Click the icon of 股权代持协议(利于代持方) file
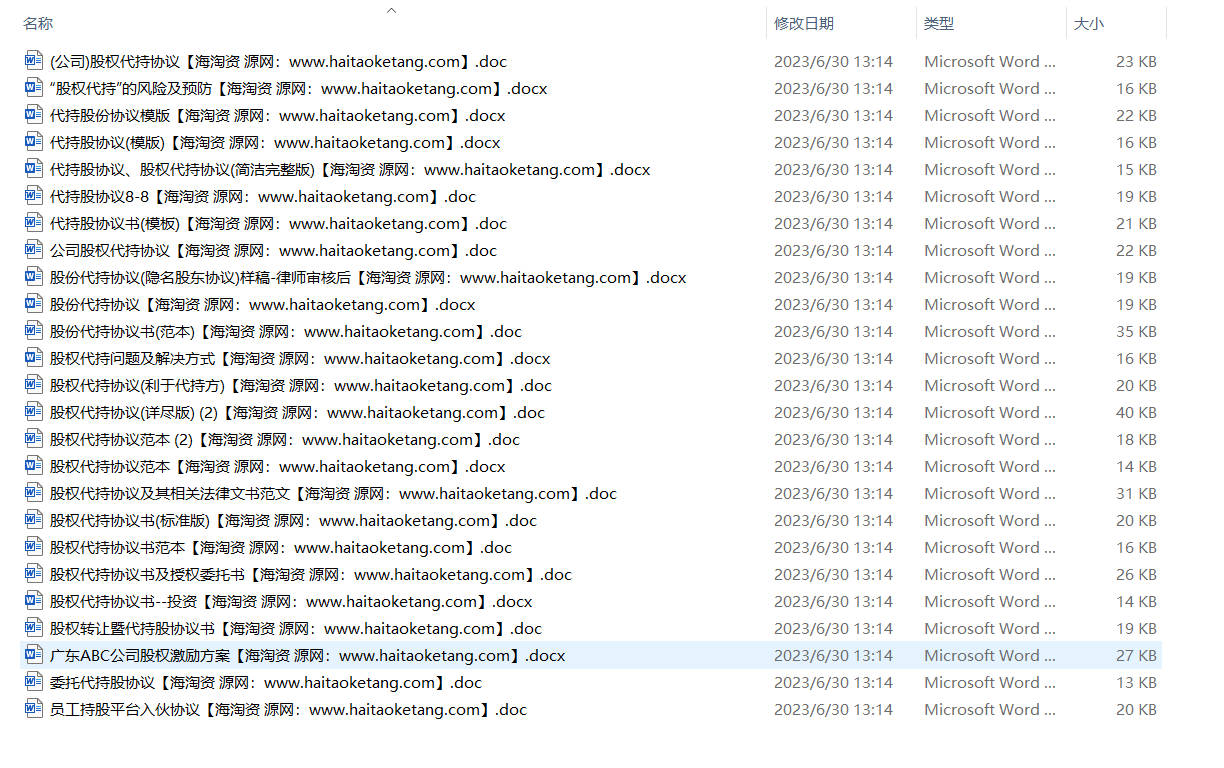Image resolution: width=1224 pixels, height=768 pixels. tap(33, 385)
